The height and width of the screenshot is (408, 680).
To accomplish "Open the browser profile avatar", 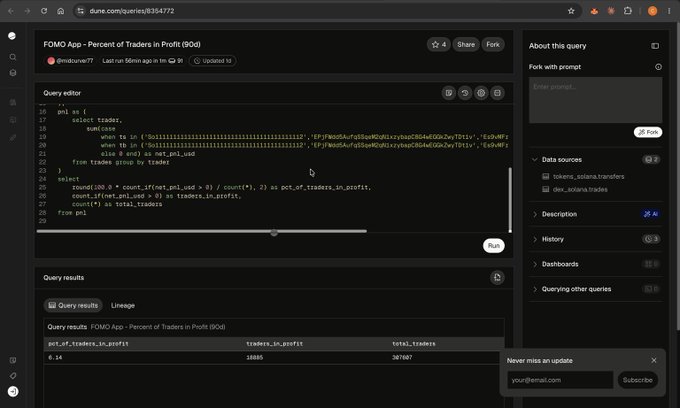I will point(652,11).
